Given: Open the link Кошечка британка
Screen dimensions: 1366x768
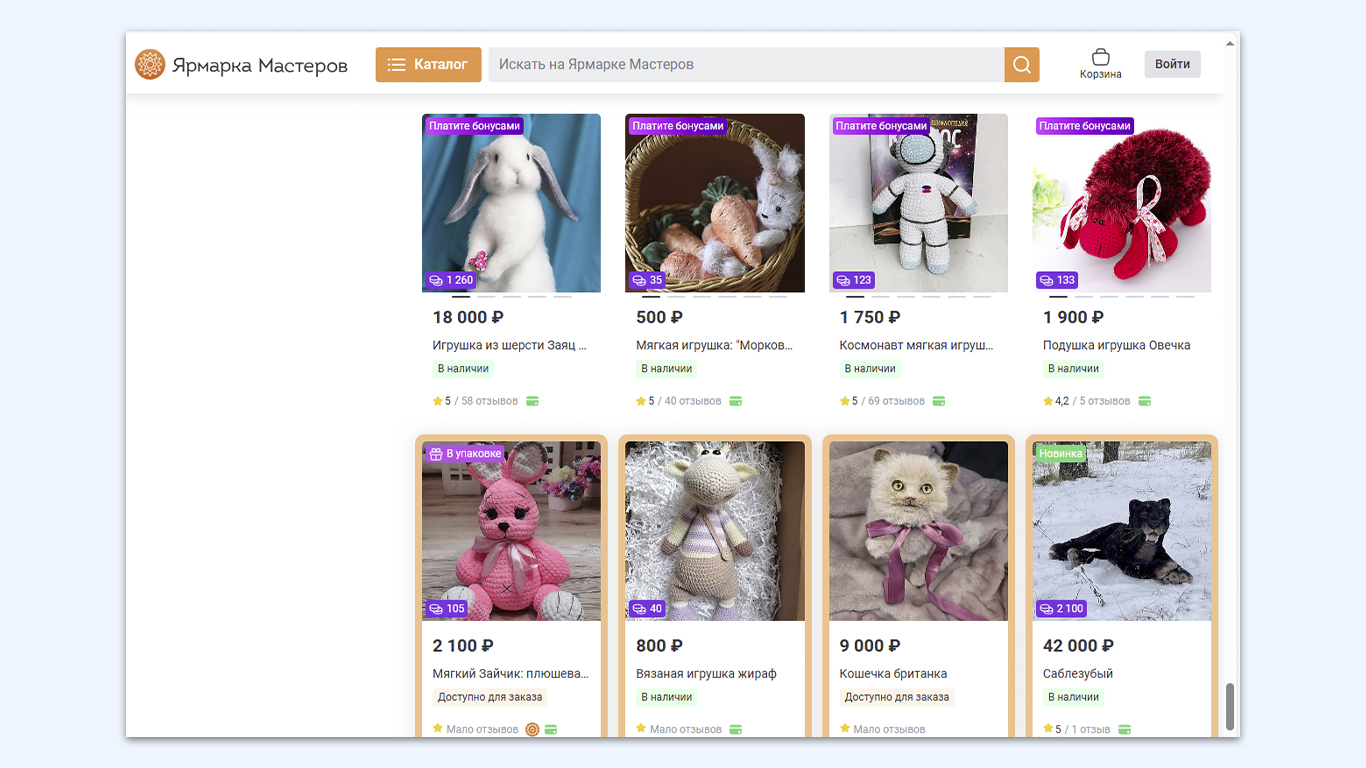Looking at the screenshot, I should pos(893,673).
